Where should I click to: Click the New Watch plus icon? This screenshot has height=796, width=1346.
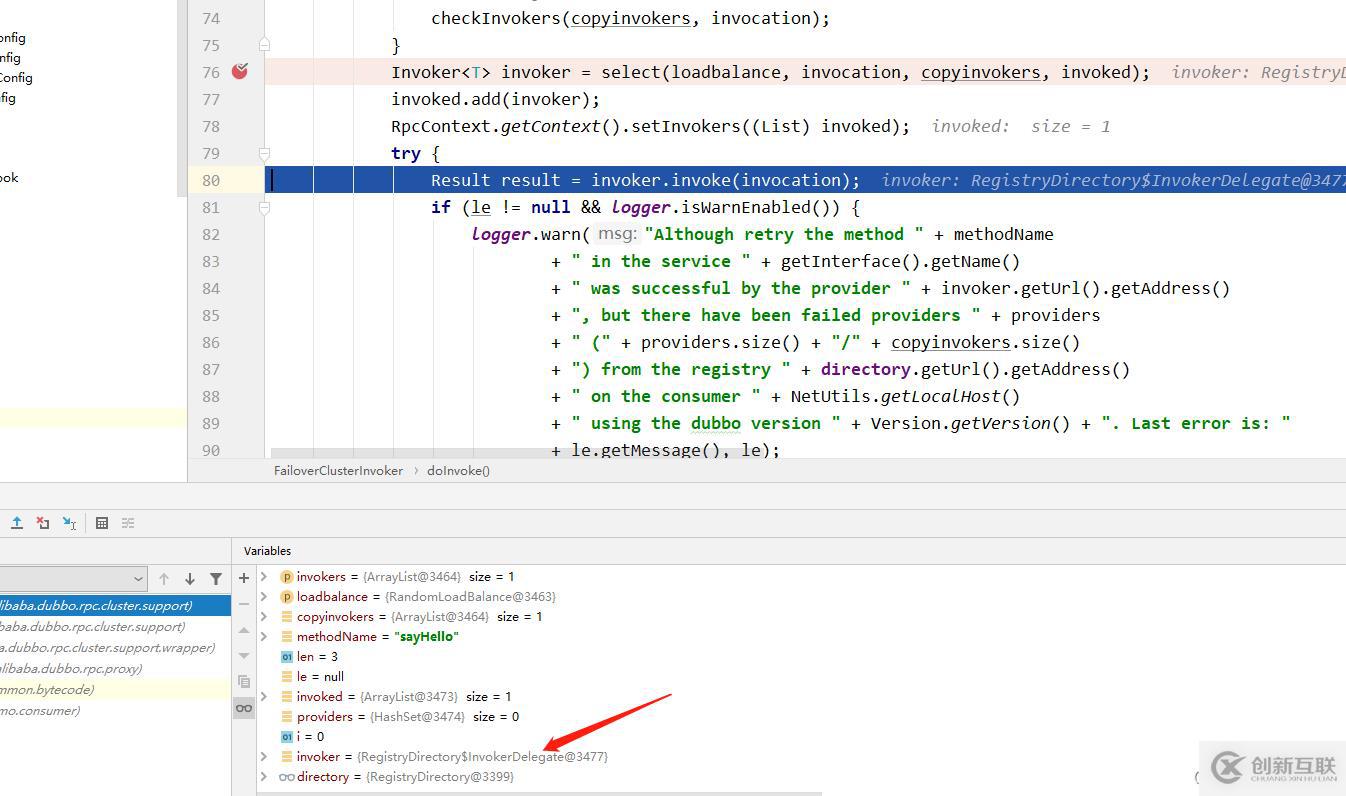pos(244,578)
